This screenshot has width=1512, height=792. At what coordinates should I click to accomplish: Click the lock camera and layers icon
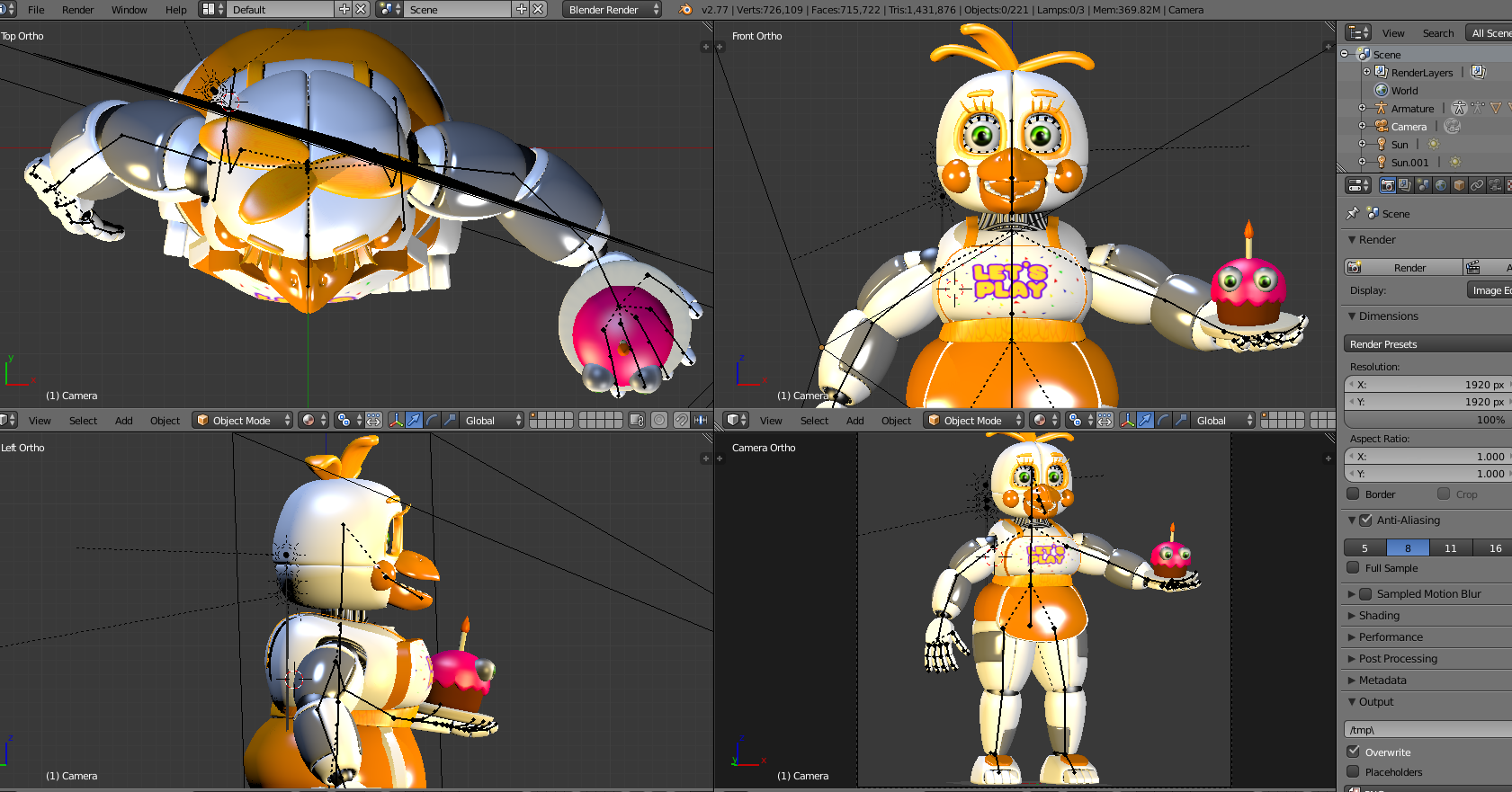click(637, 420)
